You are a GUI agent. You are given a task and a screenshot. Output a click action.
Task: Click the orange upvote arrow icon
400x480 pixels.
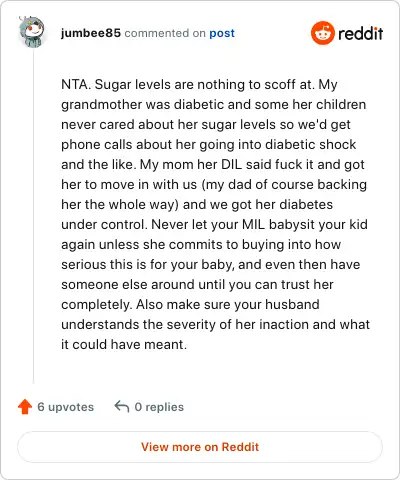25,407
